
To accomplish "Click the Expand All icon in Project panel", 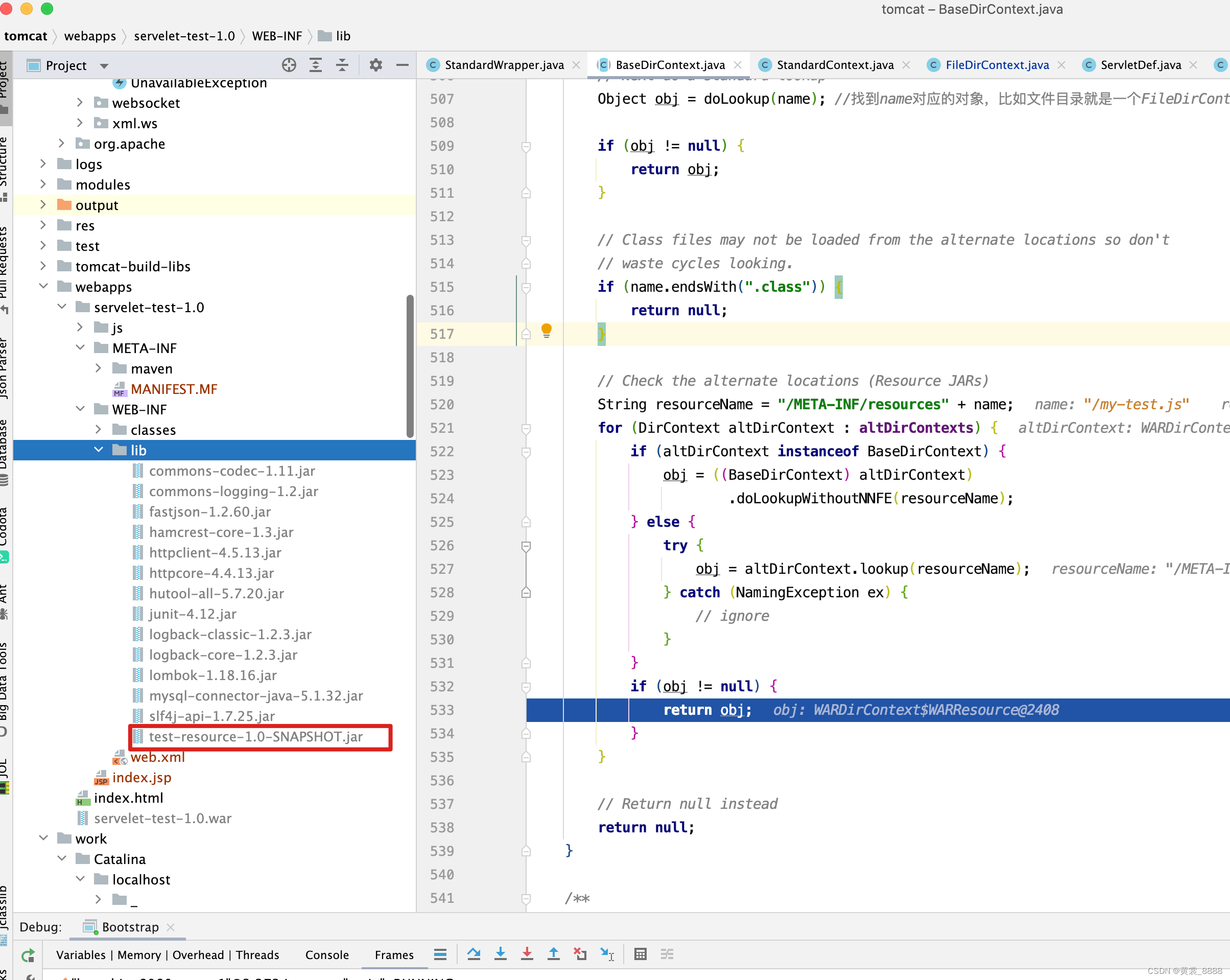I will [316, 65].
